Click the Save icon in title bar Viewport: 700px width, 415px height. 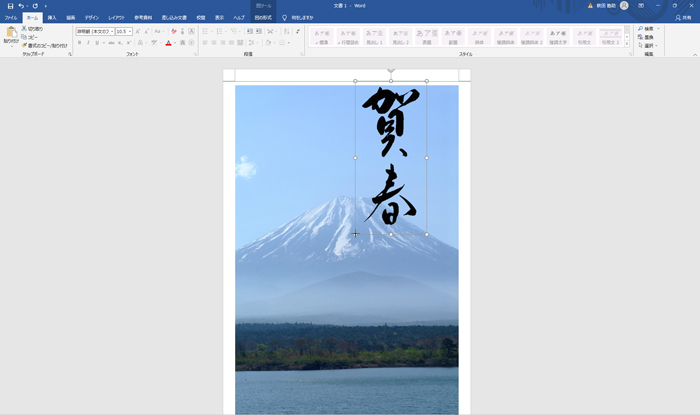(10, 6)
